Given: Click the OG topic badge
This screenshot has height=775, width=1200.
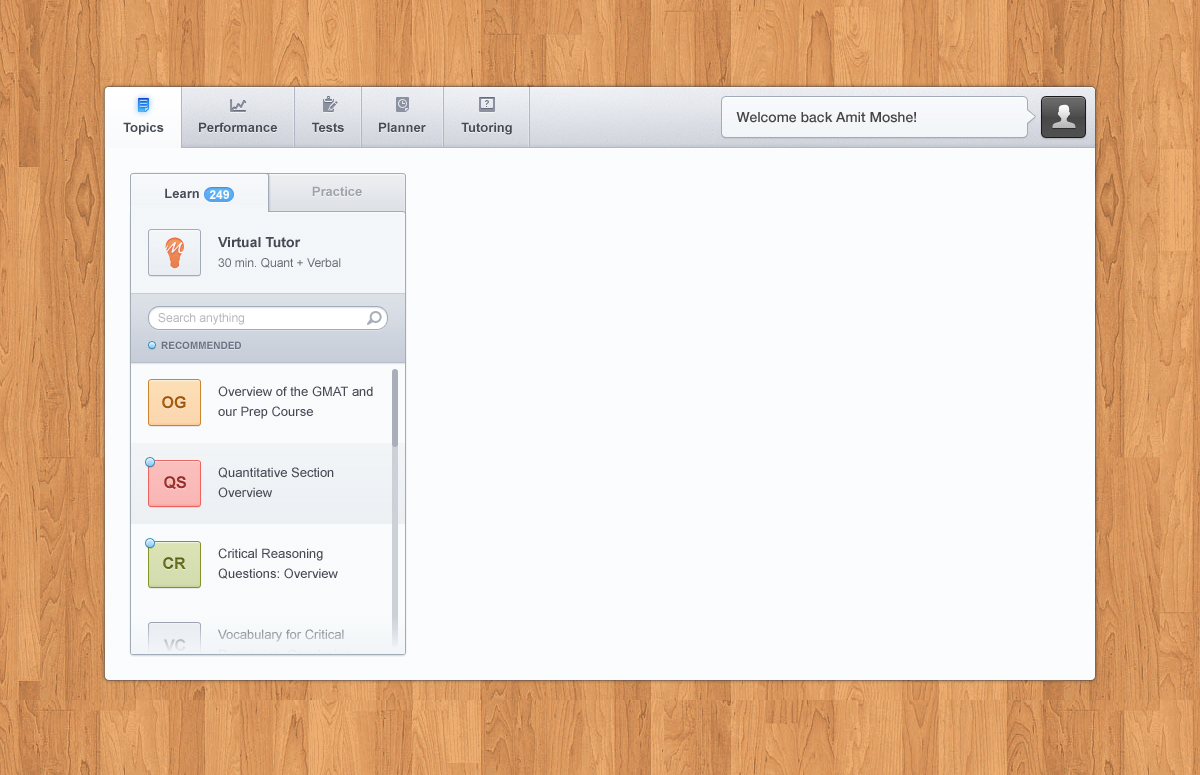Looking at the screenshot, I should 174,402.
